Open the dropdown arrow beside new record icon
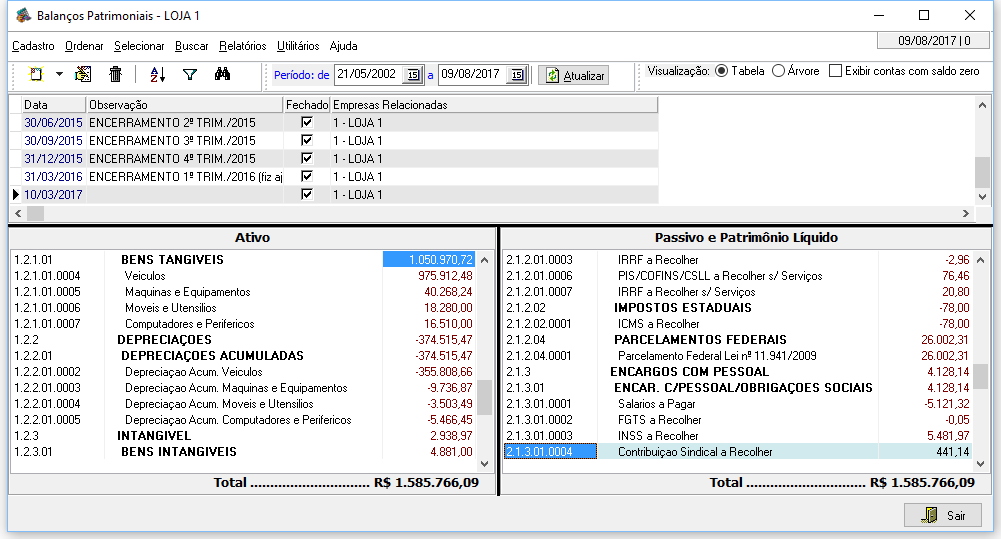This screenshot has width=1001, height=539. point(59,75)
